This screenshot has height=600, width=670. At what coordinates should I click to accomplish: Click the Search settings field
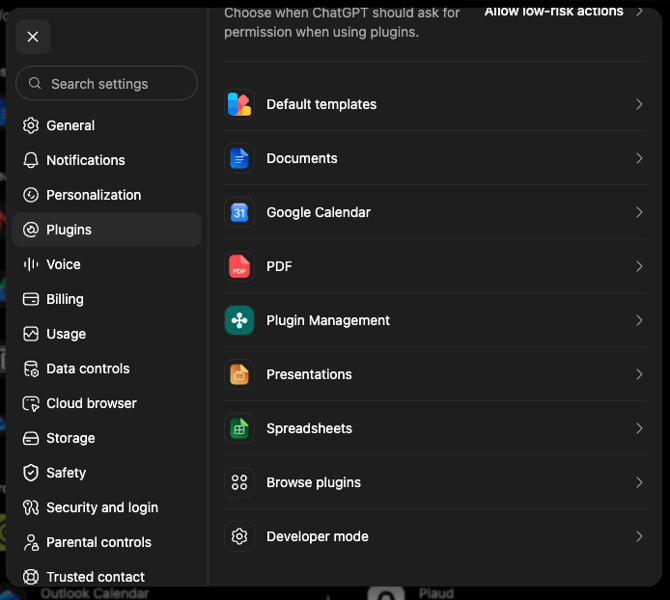click(106, 83)
